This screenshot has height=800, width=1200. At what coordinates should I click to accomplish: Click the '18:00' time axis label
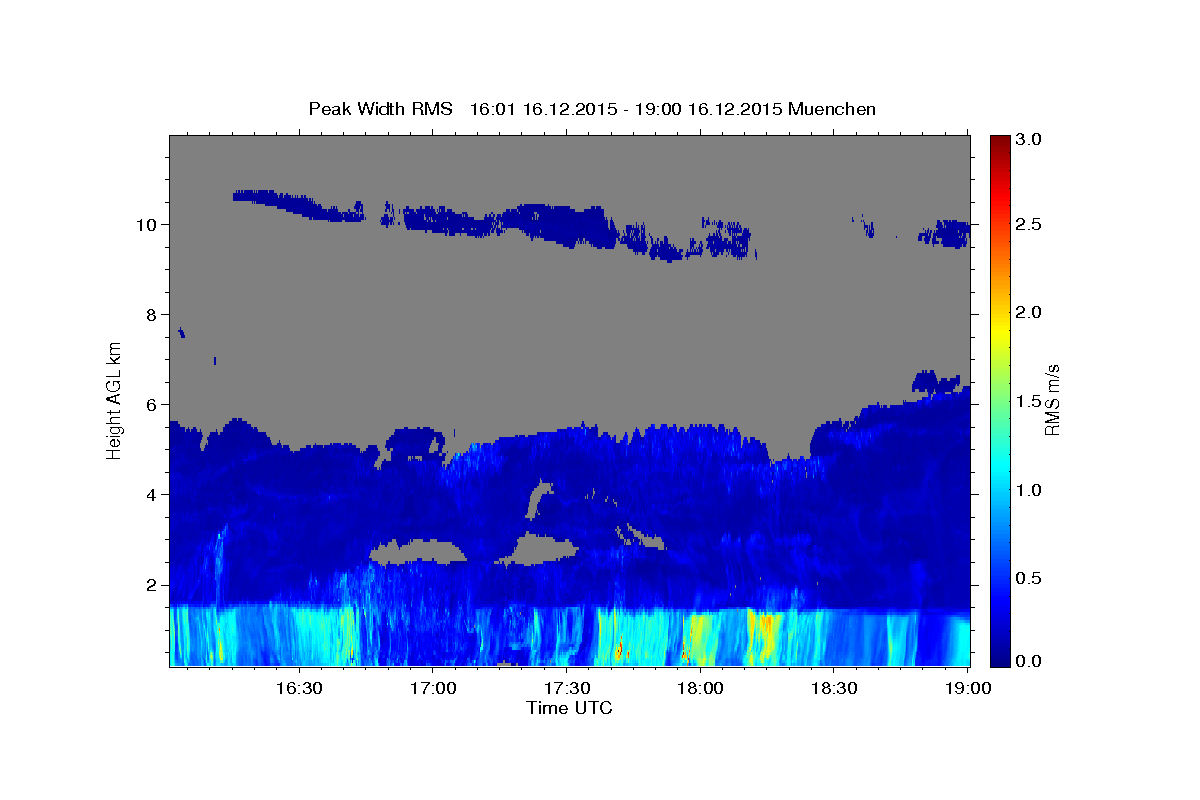[701, 688]
